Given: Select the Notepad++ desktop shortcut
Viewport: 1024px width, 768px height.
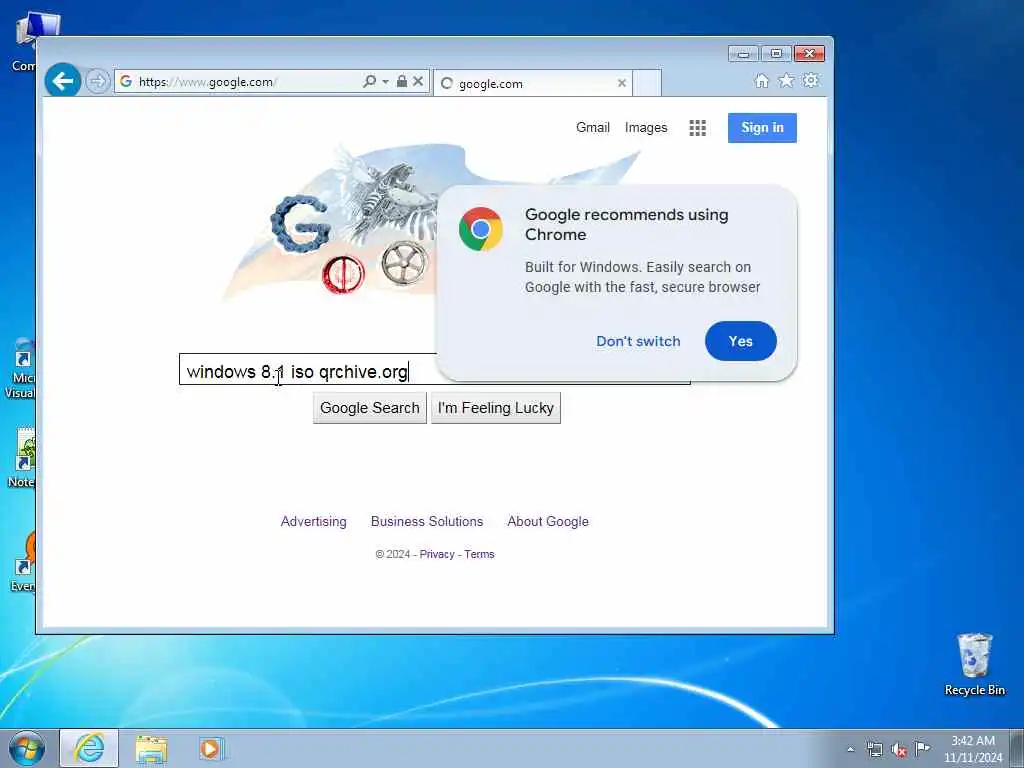Looking at the screenshot, I should point(21,458).
